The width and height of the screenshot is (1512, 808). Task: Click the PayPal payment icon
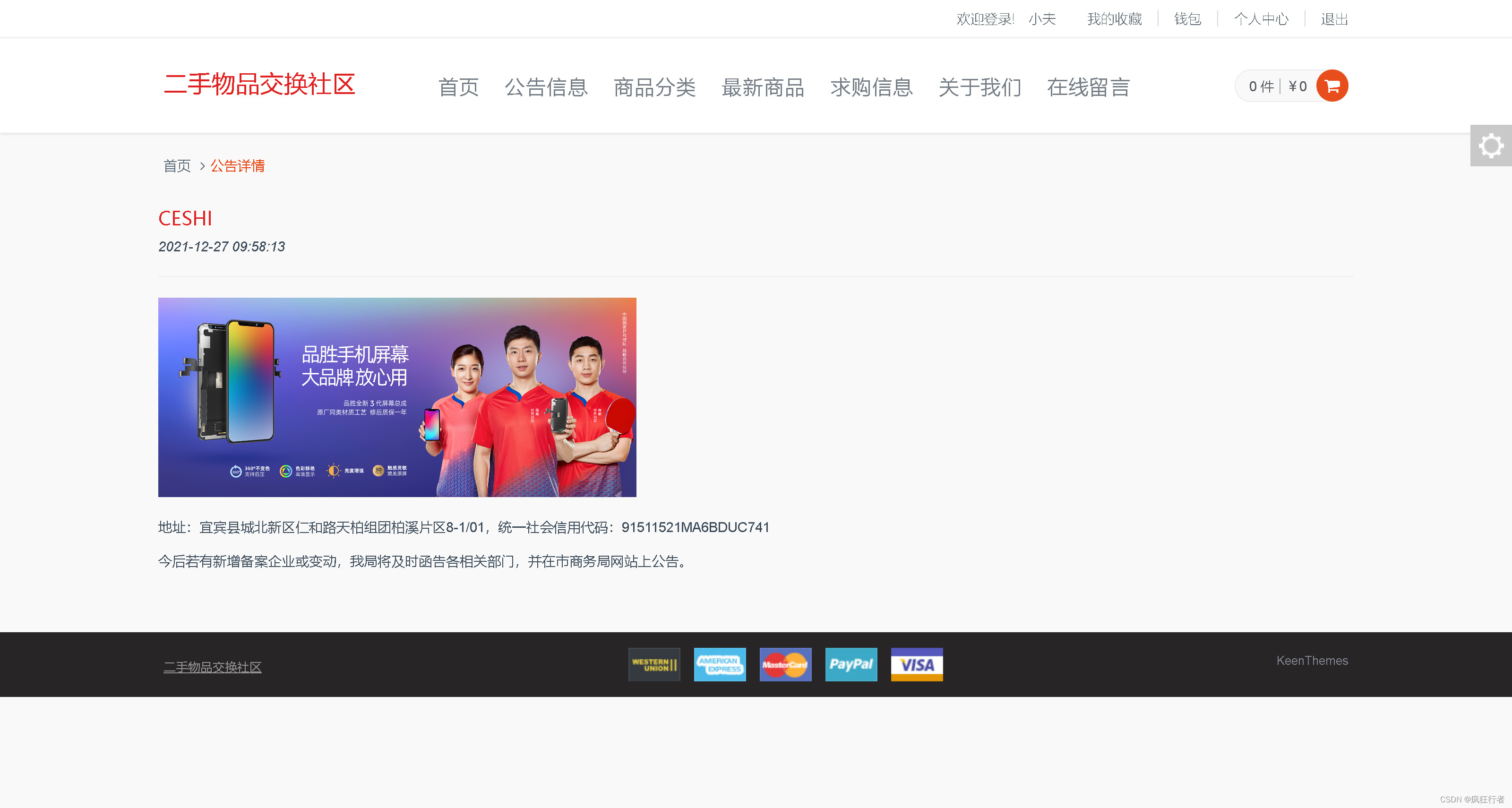click(851, 665)
